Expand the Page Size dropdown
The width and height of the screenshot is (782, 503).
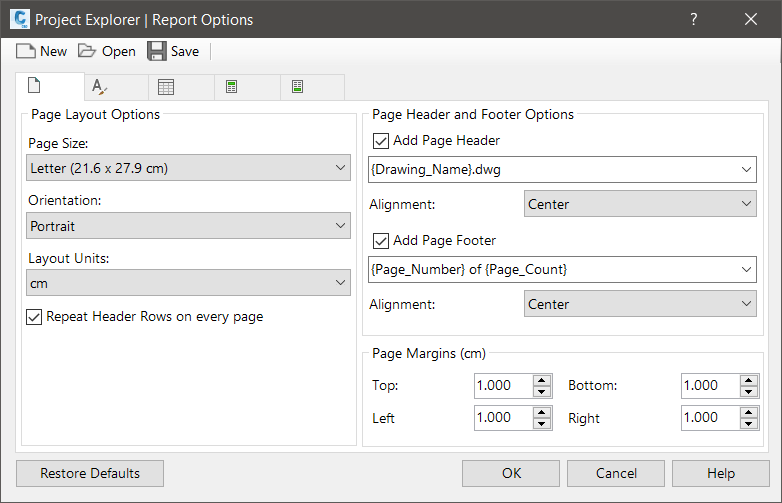pos(189,168)
